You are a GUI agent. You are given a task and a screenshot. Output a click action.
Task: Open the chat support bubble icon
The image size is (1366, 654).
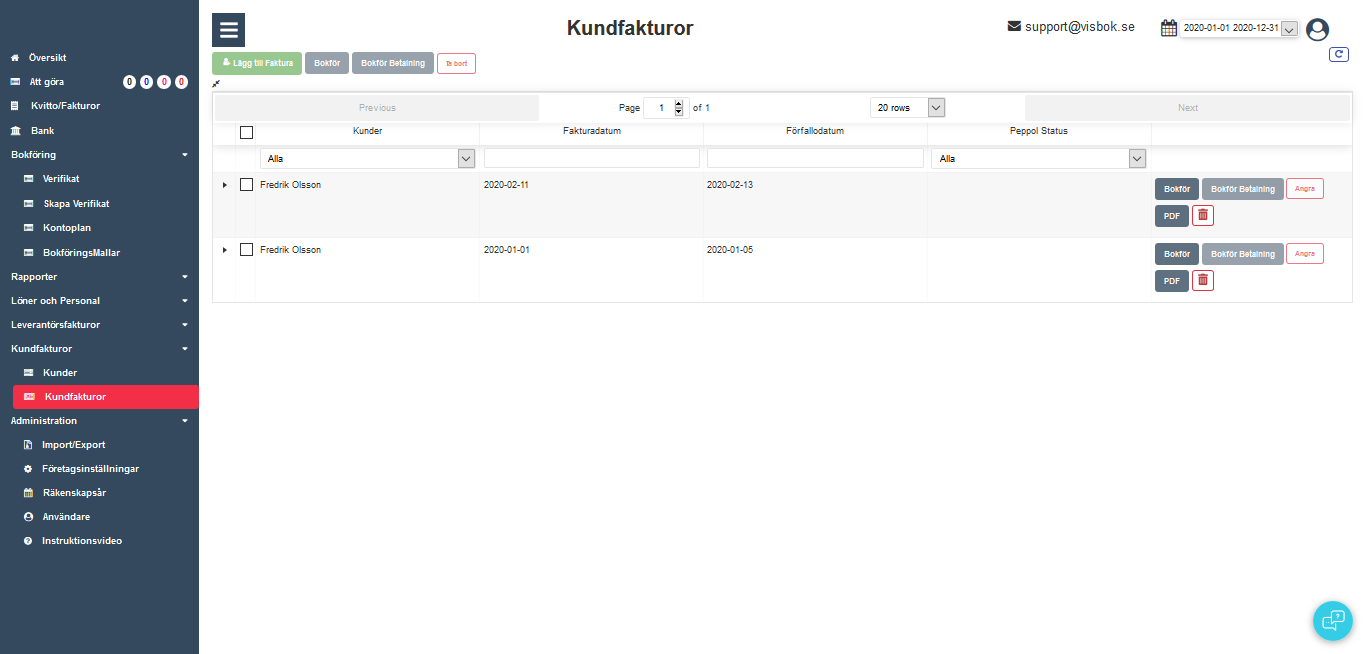coord(1332,620)
